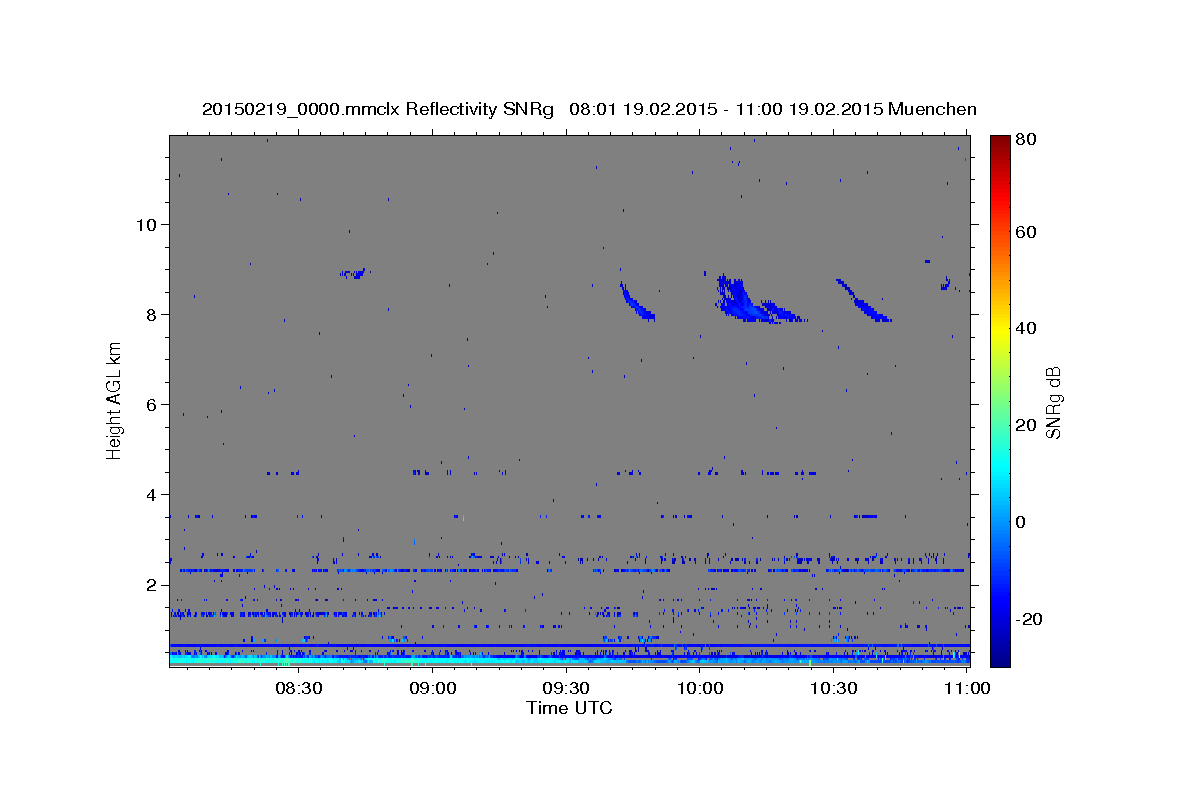This screenshot has height=800, width=1200.
Task: Click the 10:30 time tick label
Action: (833, 688)
